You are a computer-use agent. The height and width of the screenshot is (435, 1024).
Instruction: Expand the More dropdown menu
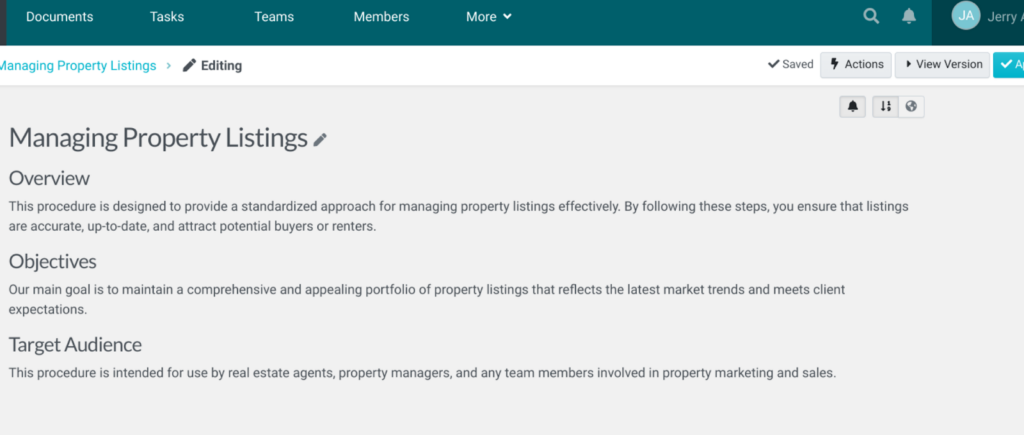tap(488, 17)
